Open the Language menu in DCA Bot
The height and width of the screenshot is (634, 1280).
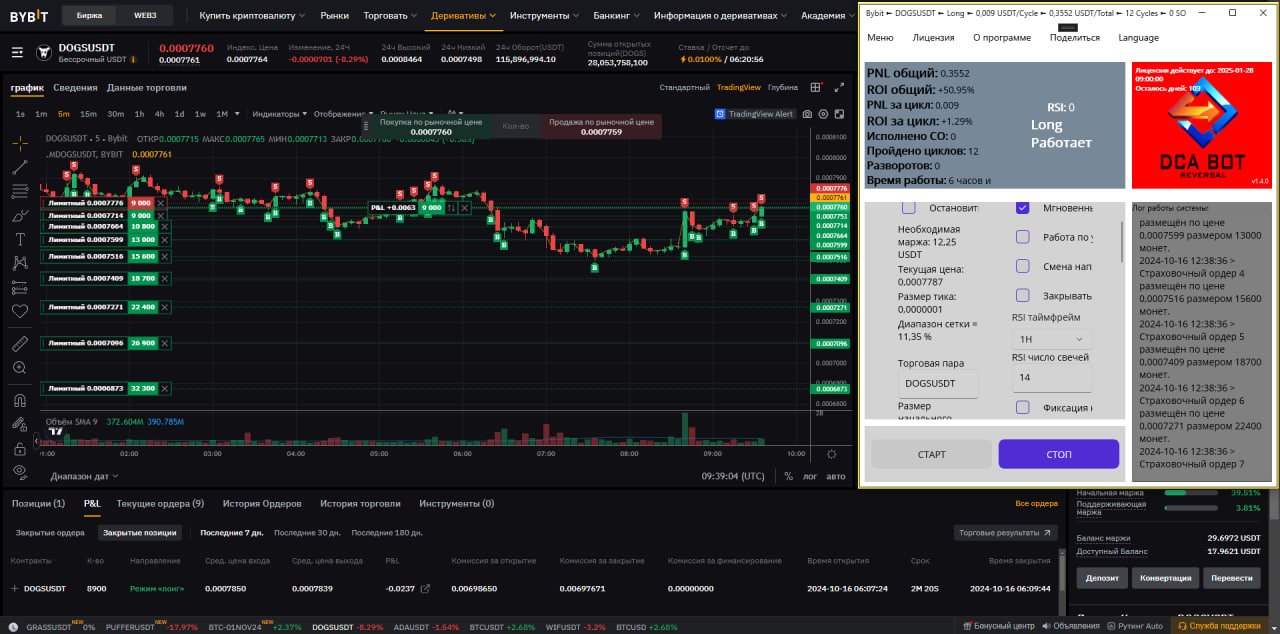(x=1138, y=38)
